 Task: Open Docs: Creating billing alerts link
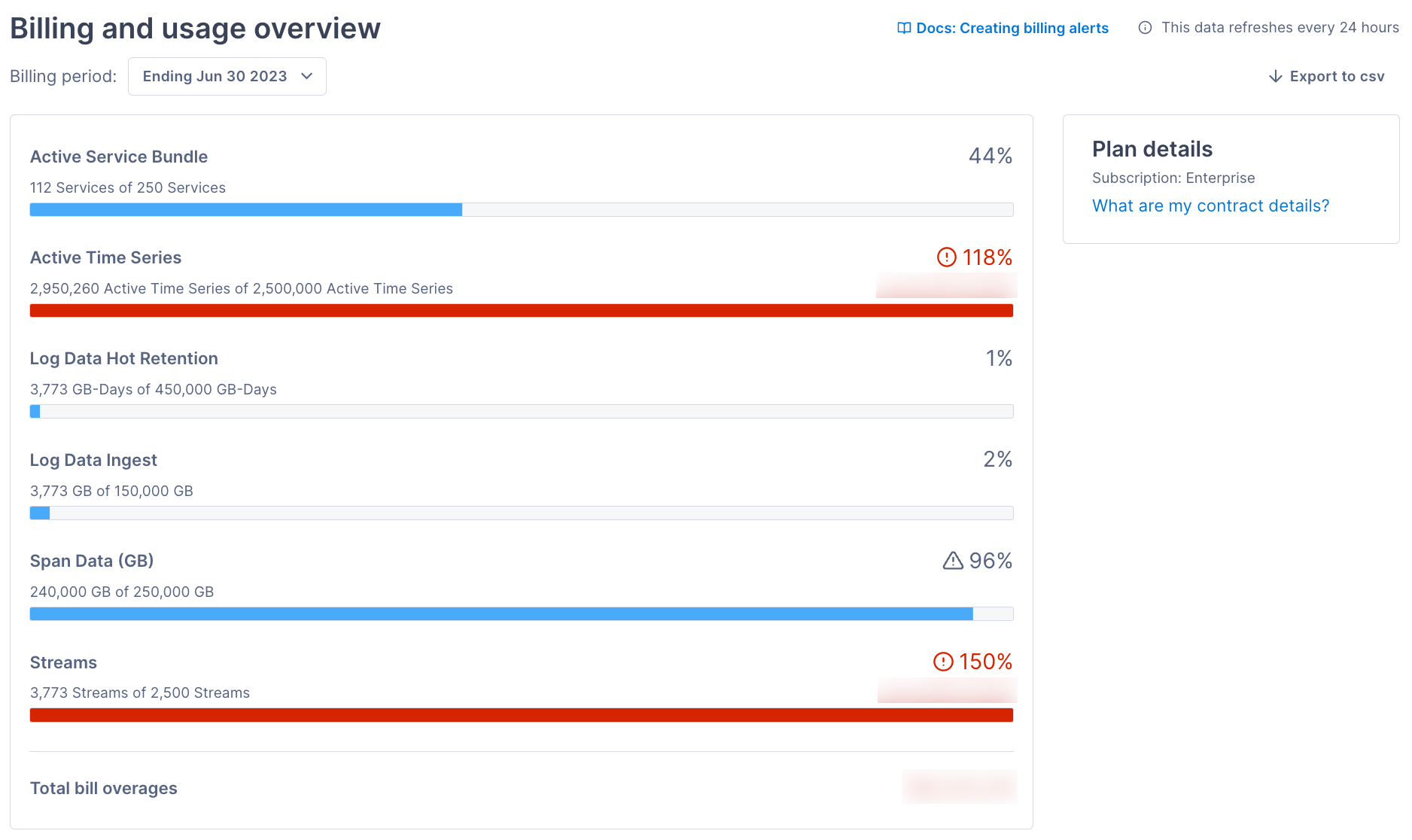point(1012,29)
